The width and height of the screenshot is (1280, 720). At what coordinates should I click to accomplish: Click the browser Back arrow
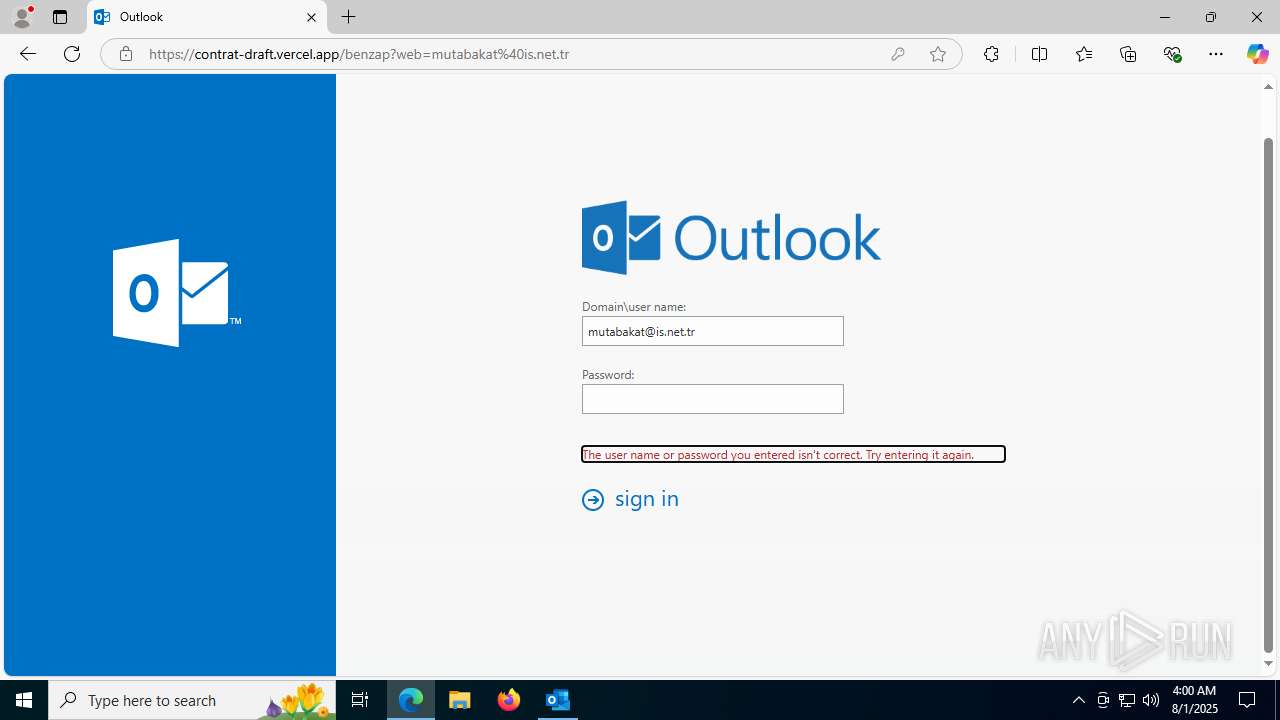27,54
